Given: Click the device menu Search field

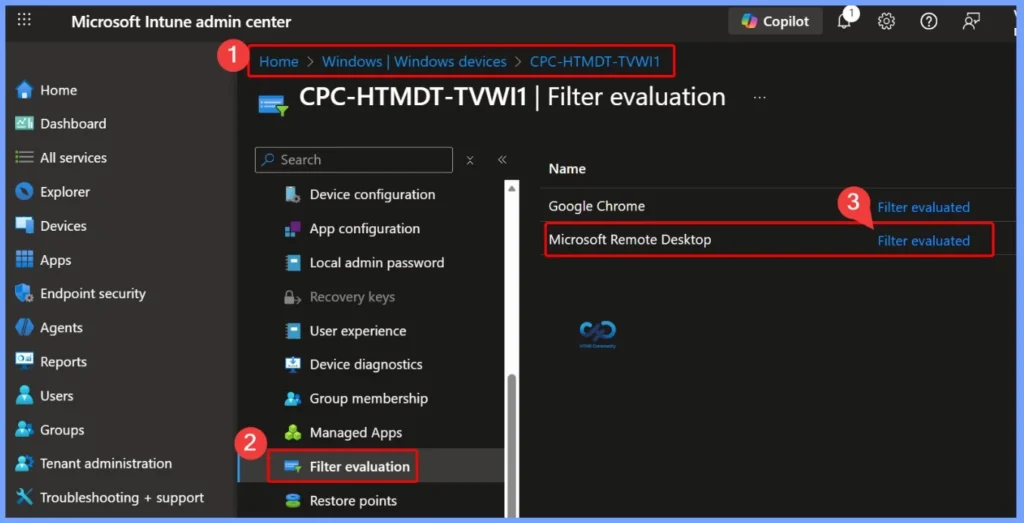Looking at the screenshot, I should 353,159.
